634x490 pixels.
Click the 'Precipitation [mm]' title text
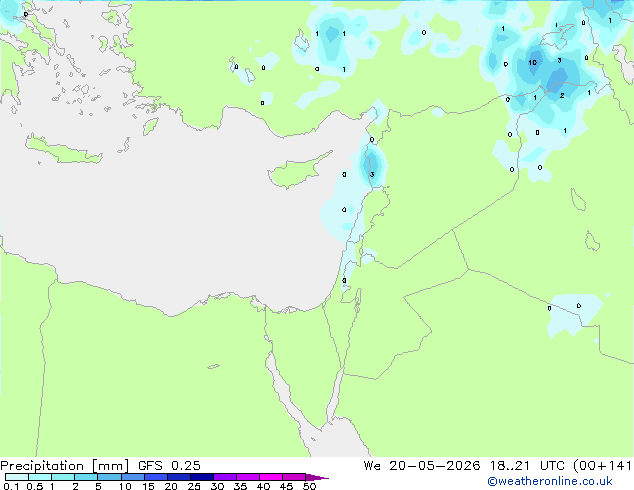pyautogui.click(x=65, y=466)
